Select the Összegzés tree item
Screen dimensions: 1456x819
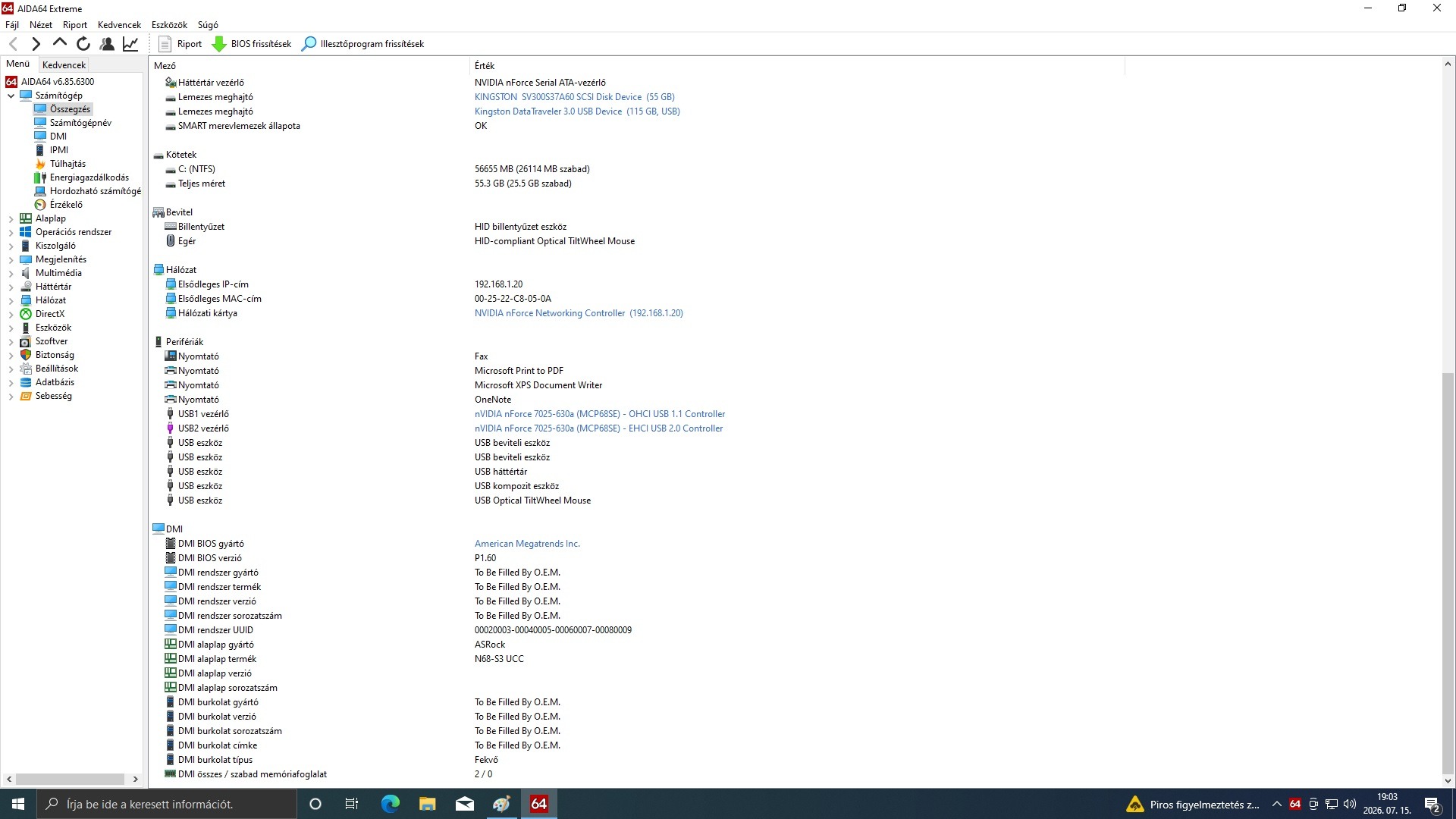pyautogui.click(x=70, y=109)
